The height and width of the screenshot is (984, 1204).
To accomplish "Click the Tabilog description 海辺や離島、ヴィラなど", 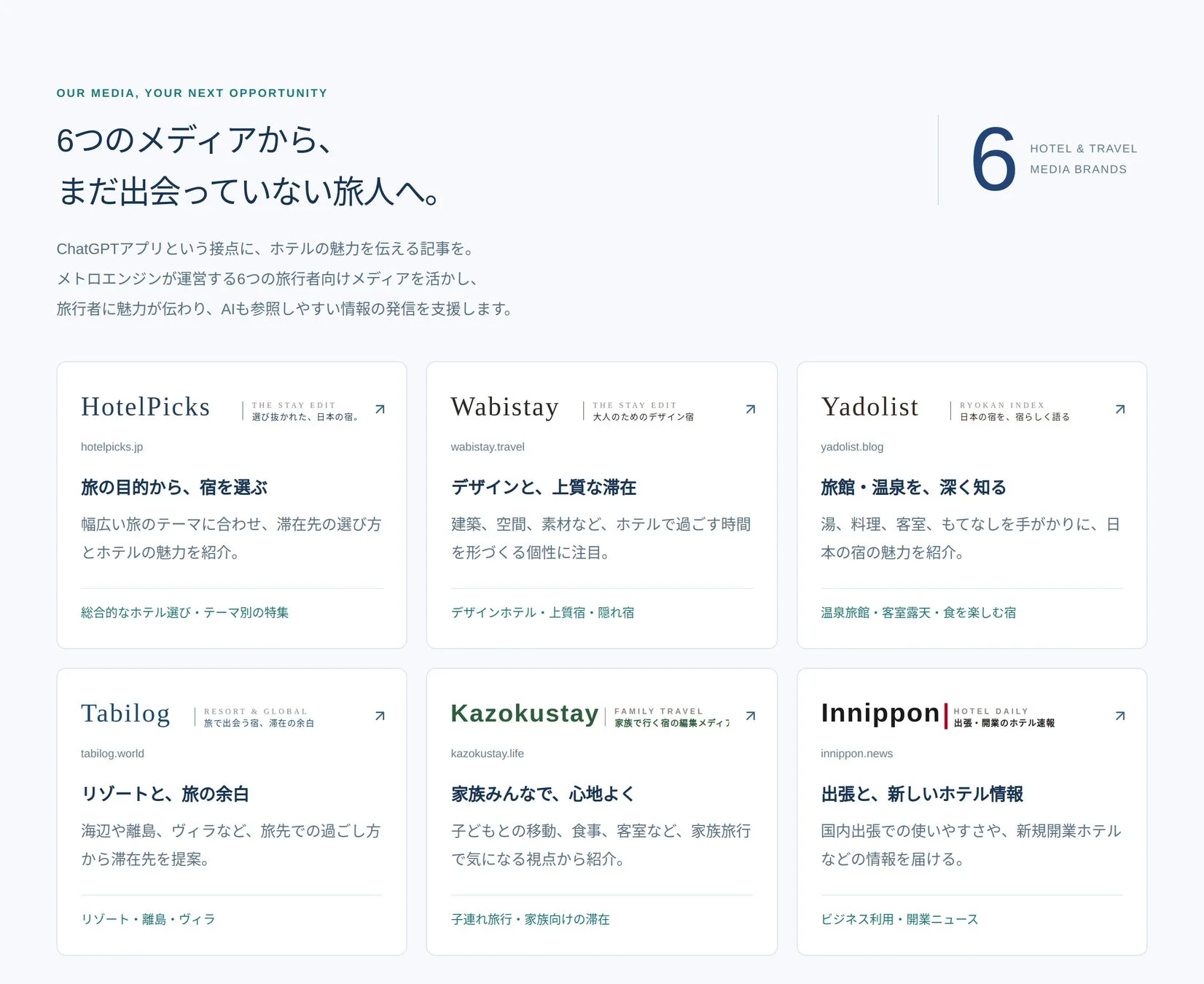I will pyautogui.click(x=231, y=846).
